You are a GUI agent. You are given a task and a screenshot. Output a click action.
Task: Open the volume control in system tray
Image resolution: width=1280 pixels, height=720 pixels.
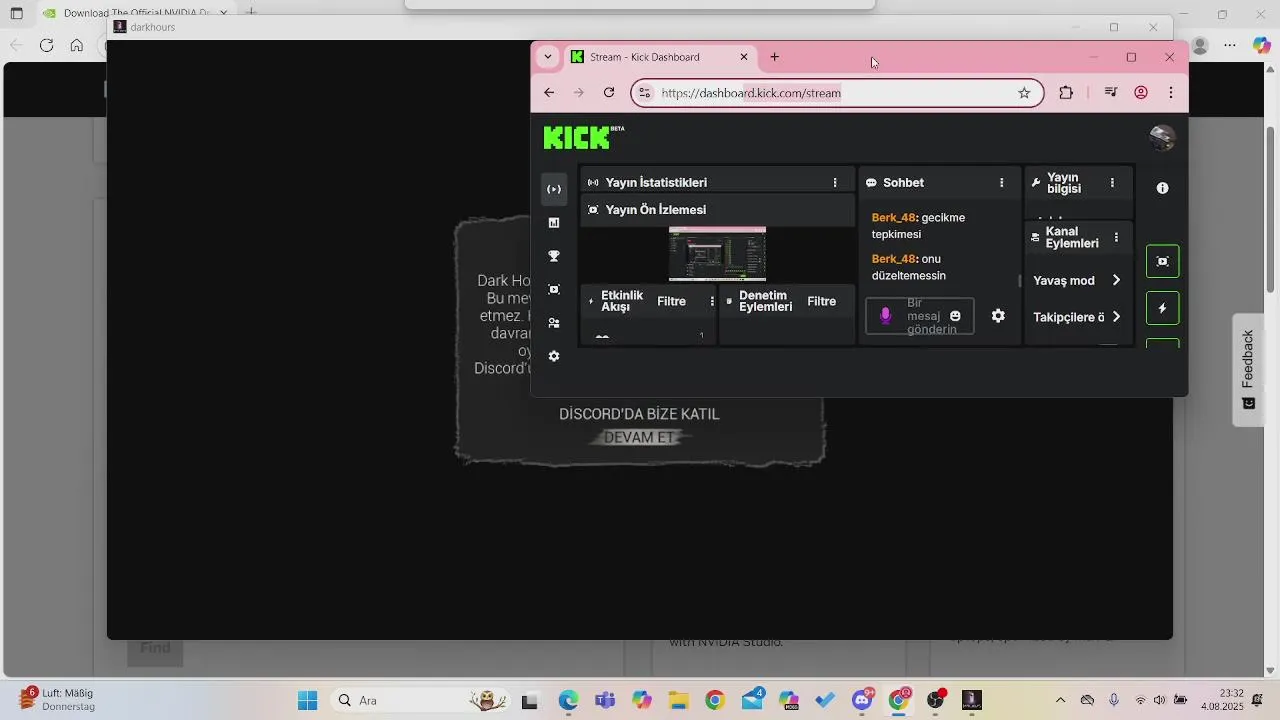point(1159,700)
